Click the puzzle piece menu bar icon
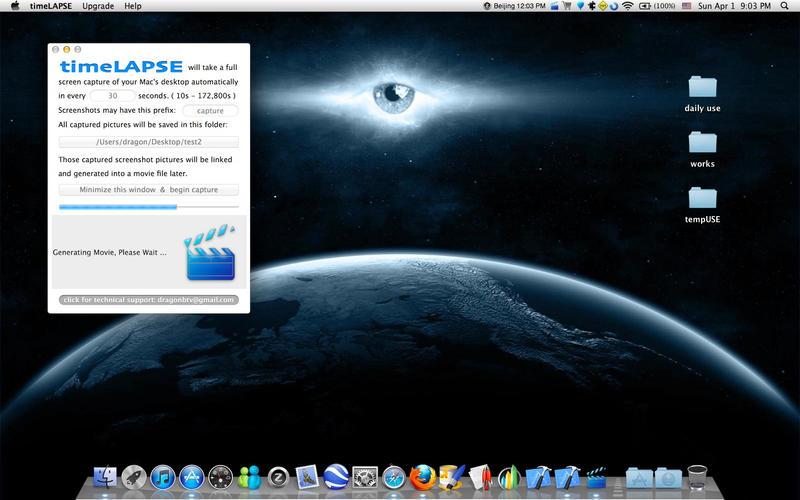 point(591,6)
